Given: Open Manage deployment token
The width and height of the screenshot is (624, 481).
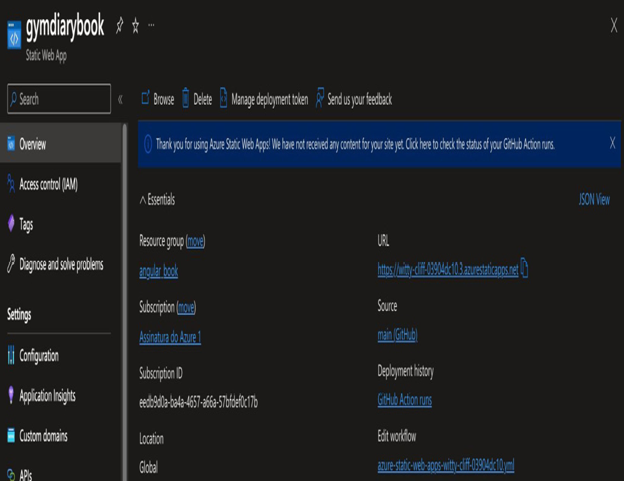Looking at the screenshot, I should (264, 99).
